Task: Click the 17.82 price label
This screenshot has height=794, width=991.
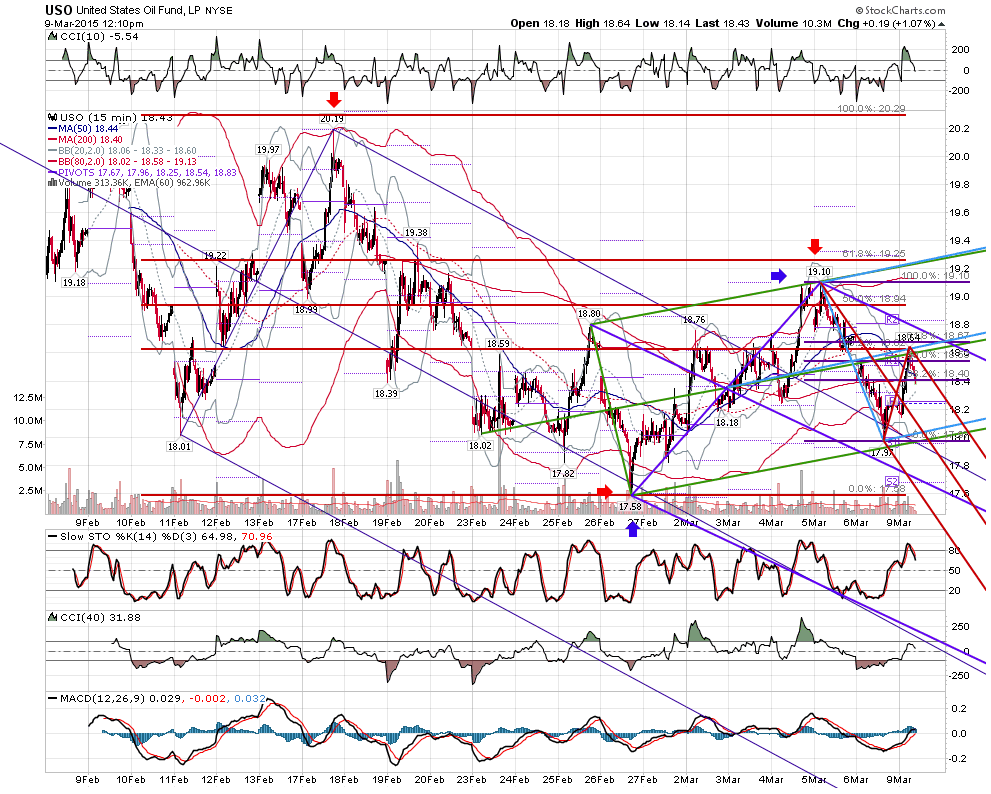Action: tap(562, 473)
